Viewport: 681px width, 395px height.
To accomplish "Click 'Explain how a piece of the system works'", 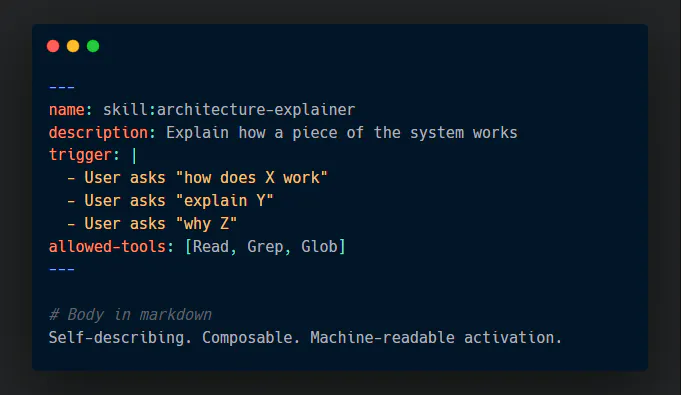I will (x=342, y=133).
